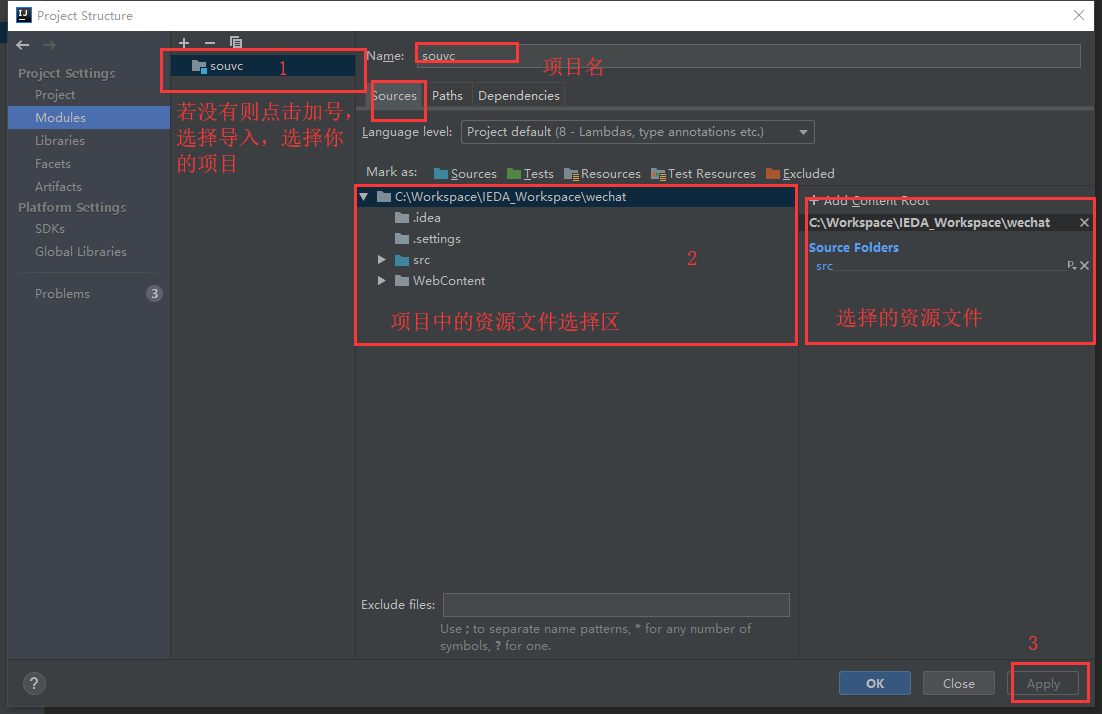Mark selected folder as Sources
This screenshot has width=1102, height=714.
pyautogui.click(x=465, y=174)
